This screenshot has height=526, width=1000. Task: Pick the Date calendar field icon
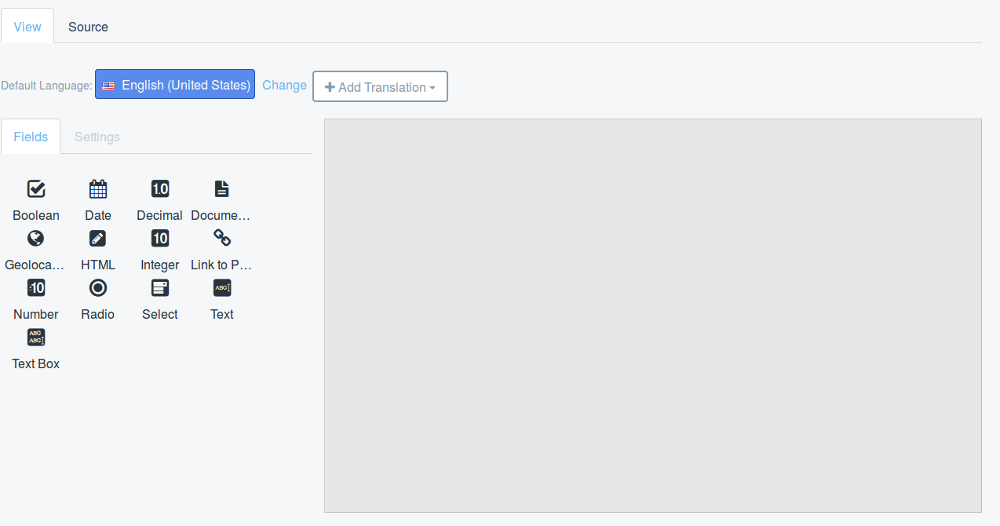point(98,189)
